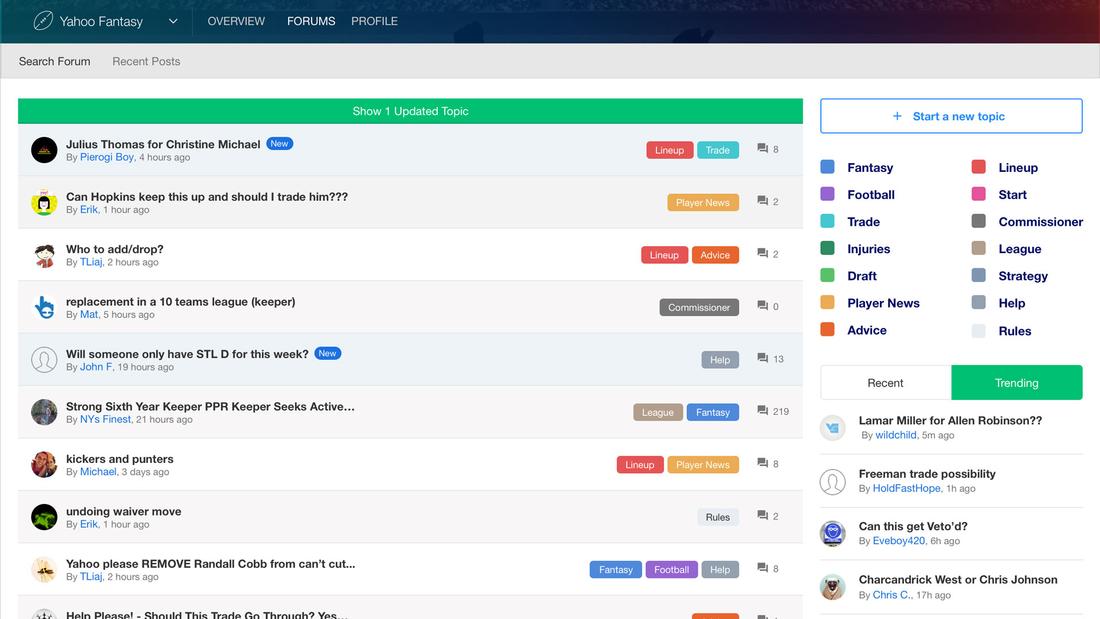
Task: Open the topic kickers and punters
Action: coord(121,458)
